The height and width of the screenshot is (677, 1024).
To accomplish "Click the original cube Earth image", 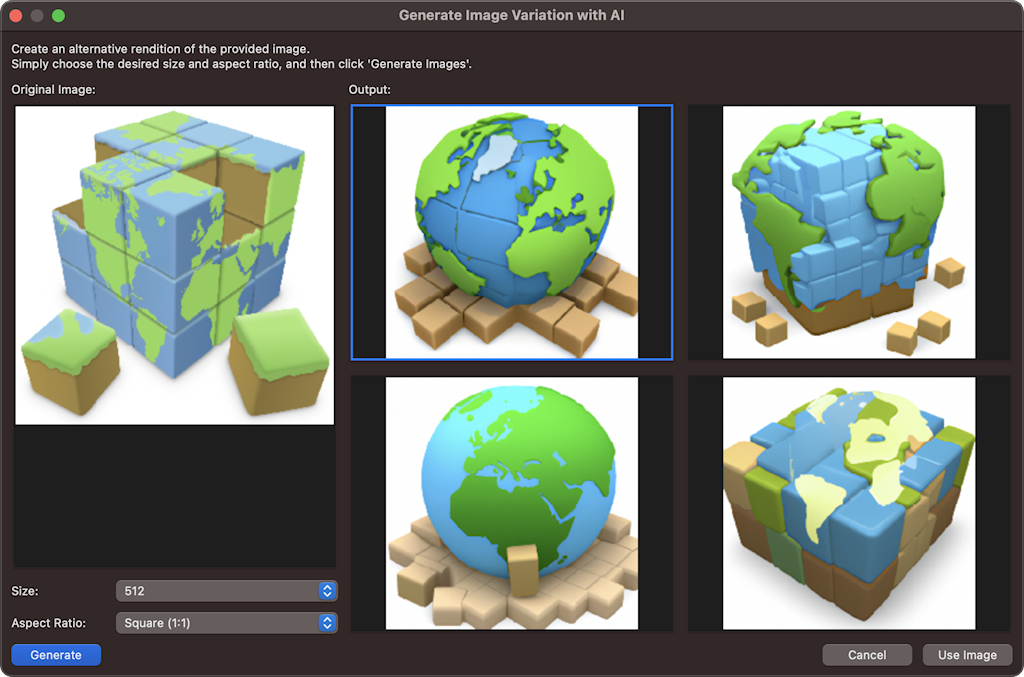I will [174, 265].
